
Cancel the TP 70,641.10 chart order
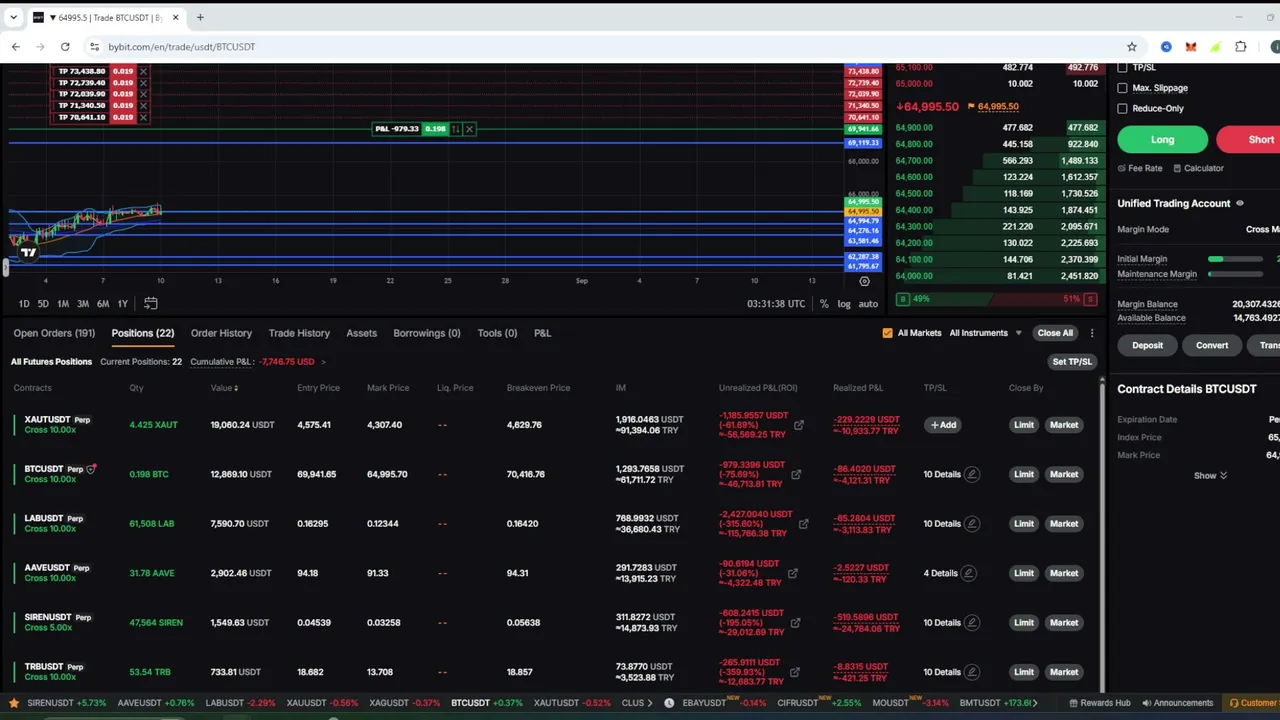point(143,117)
